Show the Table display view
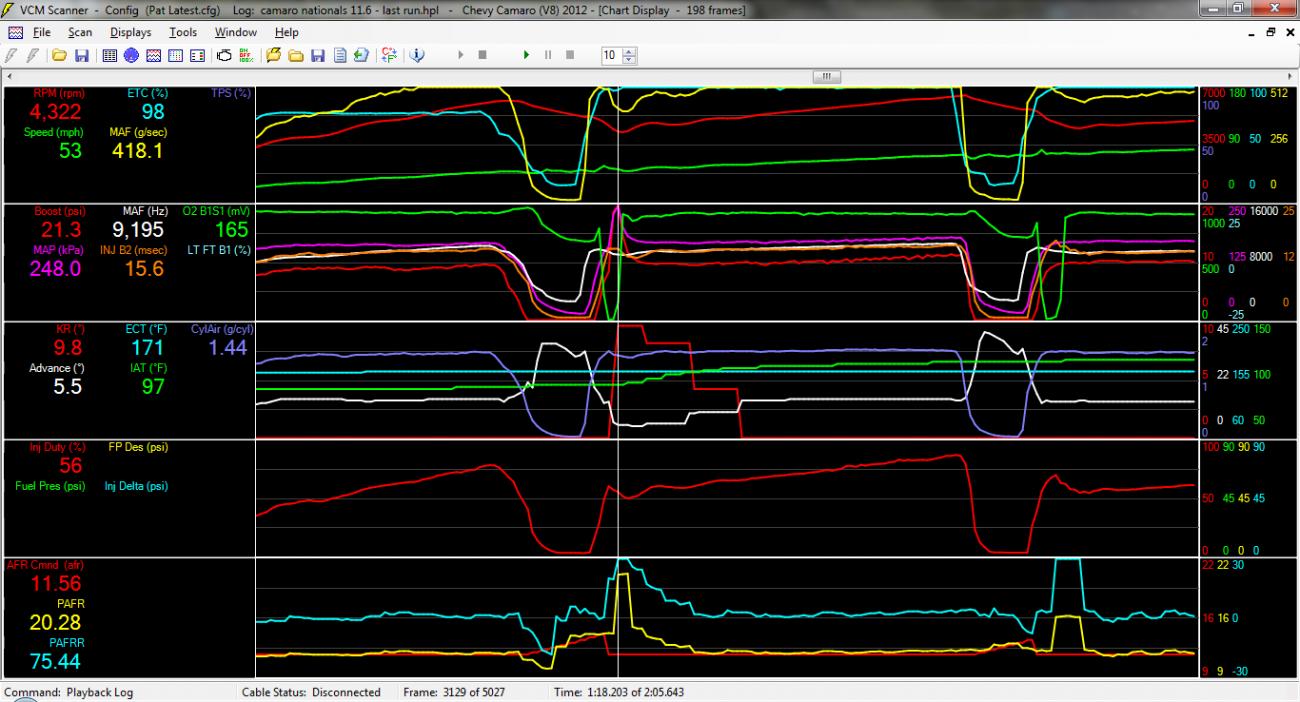 (x=110, y=55)
